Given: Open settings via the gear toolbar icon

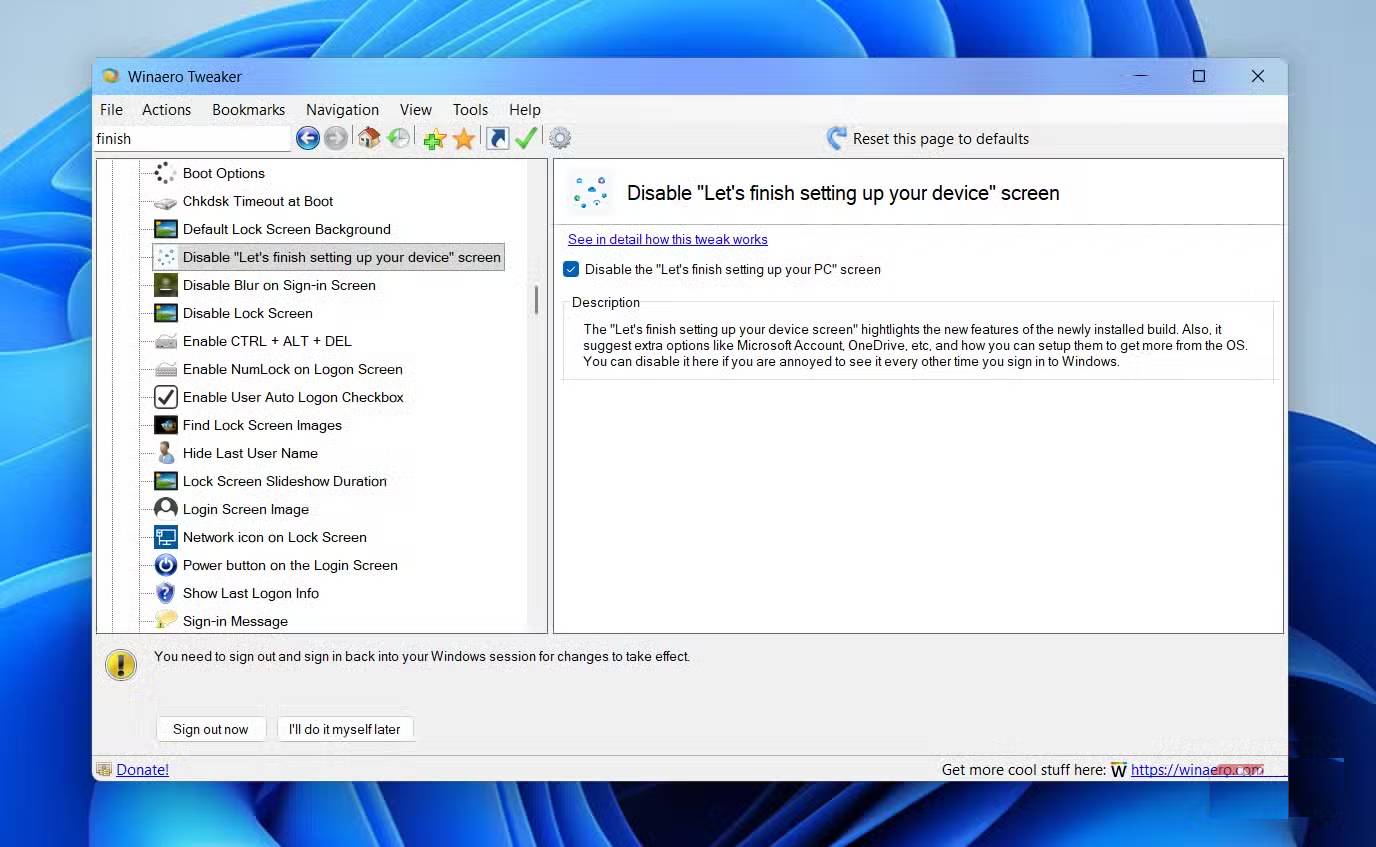Looking at the screenshot, I should 559,138.
